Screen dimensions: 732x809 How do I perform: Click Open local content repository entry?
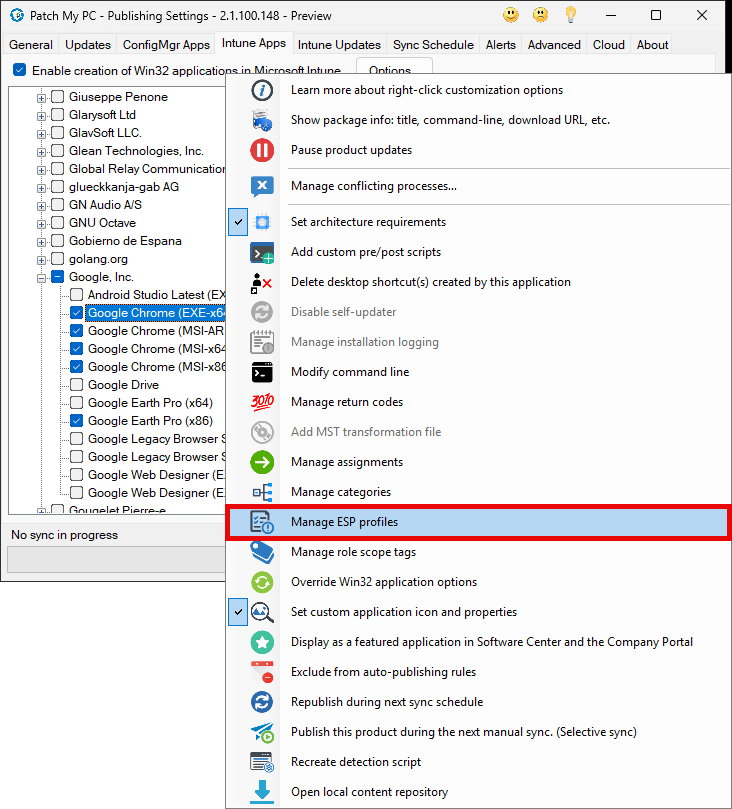click(479, 792)
